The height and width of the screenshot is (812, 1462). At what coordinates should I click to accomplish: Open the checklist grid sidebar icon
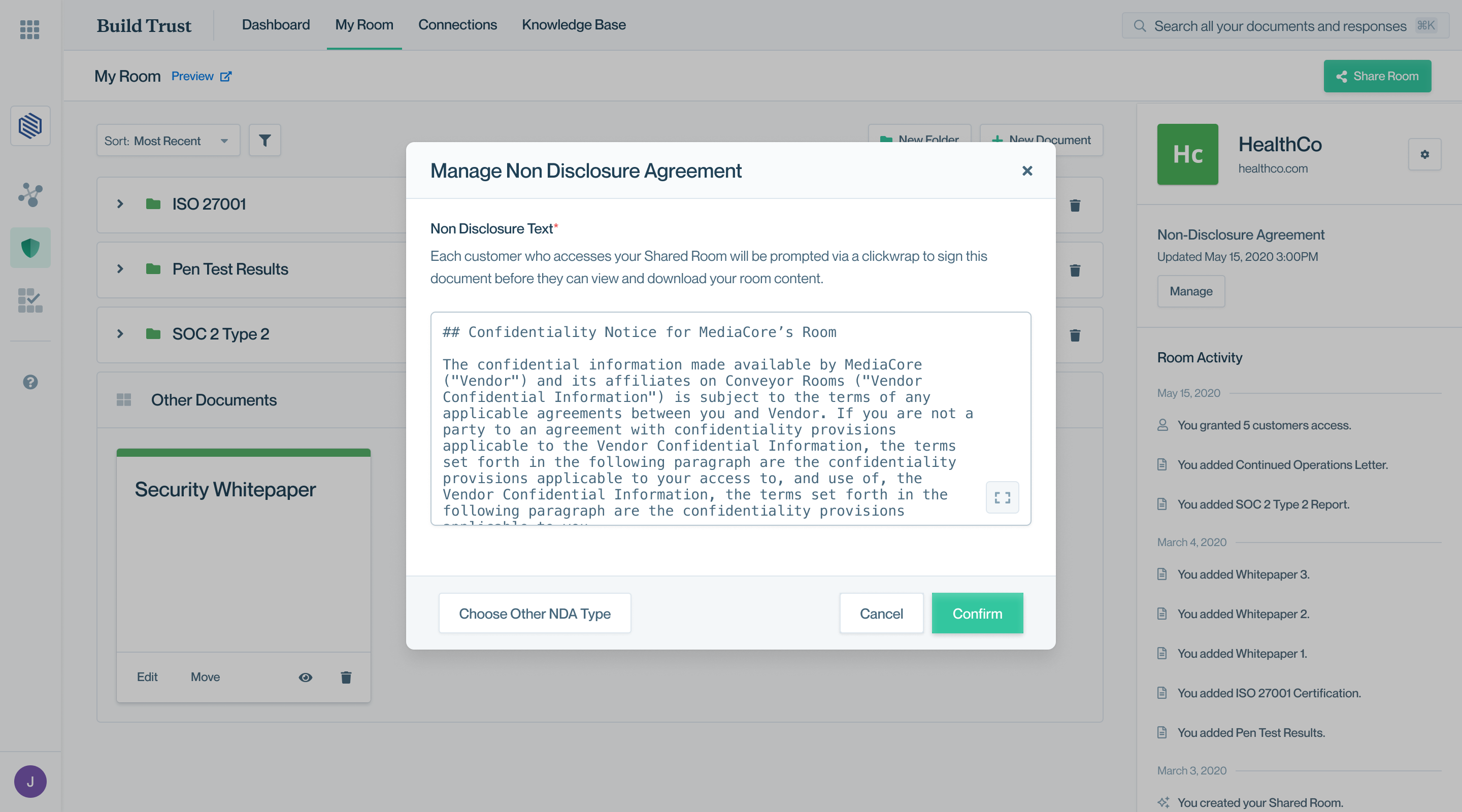(x=30, y=300)
